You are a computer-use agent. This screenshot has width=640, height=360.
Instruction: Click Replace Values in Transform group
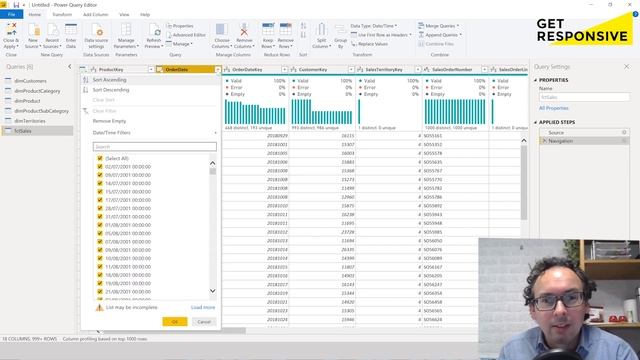click(370, 44)
